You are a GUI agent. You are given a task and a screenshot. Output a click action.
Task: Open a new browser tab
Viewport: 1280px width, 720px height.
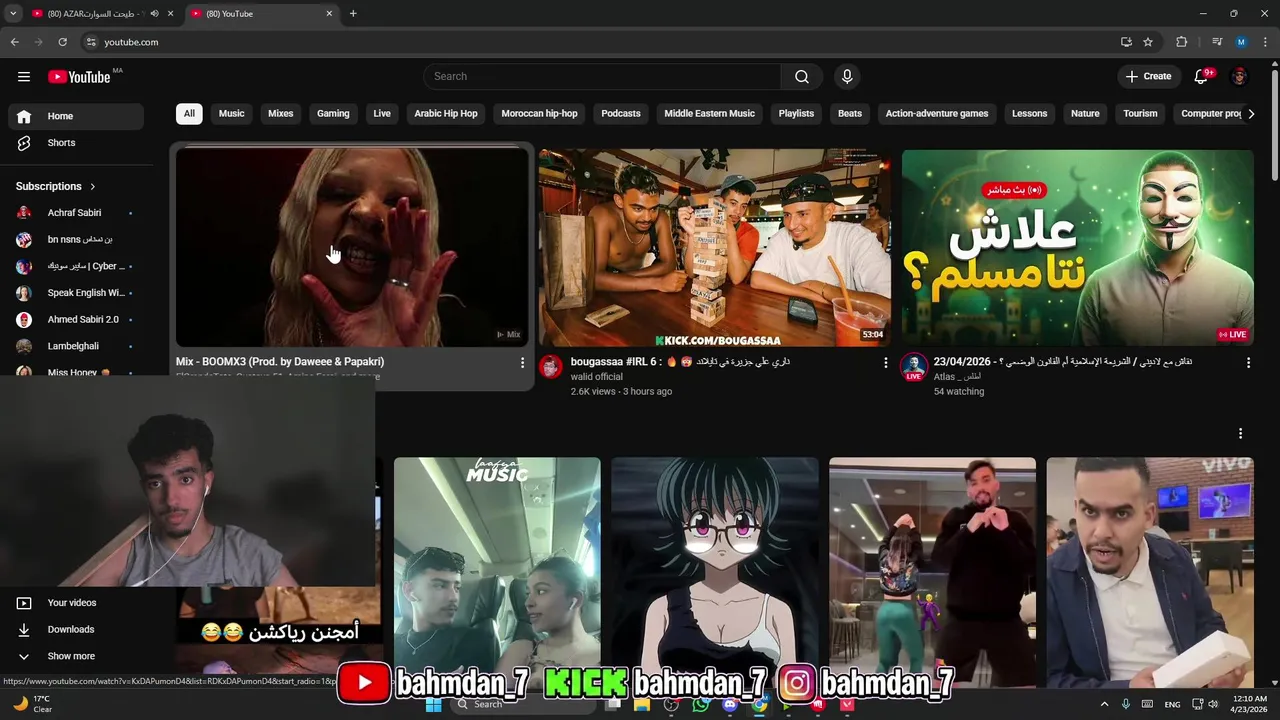coord(353,14)
